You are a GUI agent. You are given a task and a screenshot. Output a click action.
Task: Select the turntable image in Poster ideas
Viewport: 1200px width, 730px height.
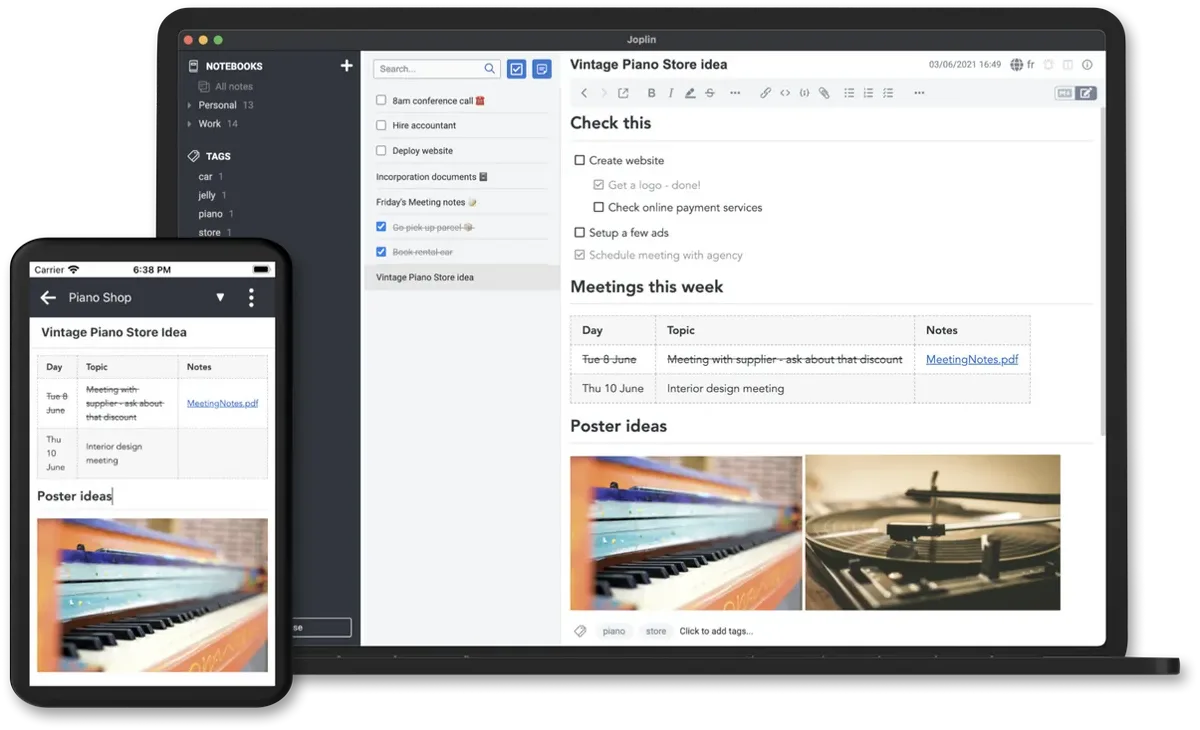coord(933,533)
